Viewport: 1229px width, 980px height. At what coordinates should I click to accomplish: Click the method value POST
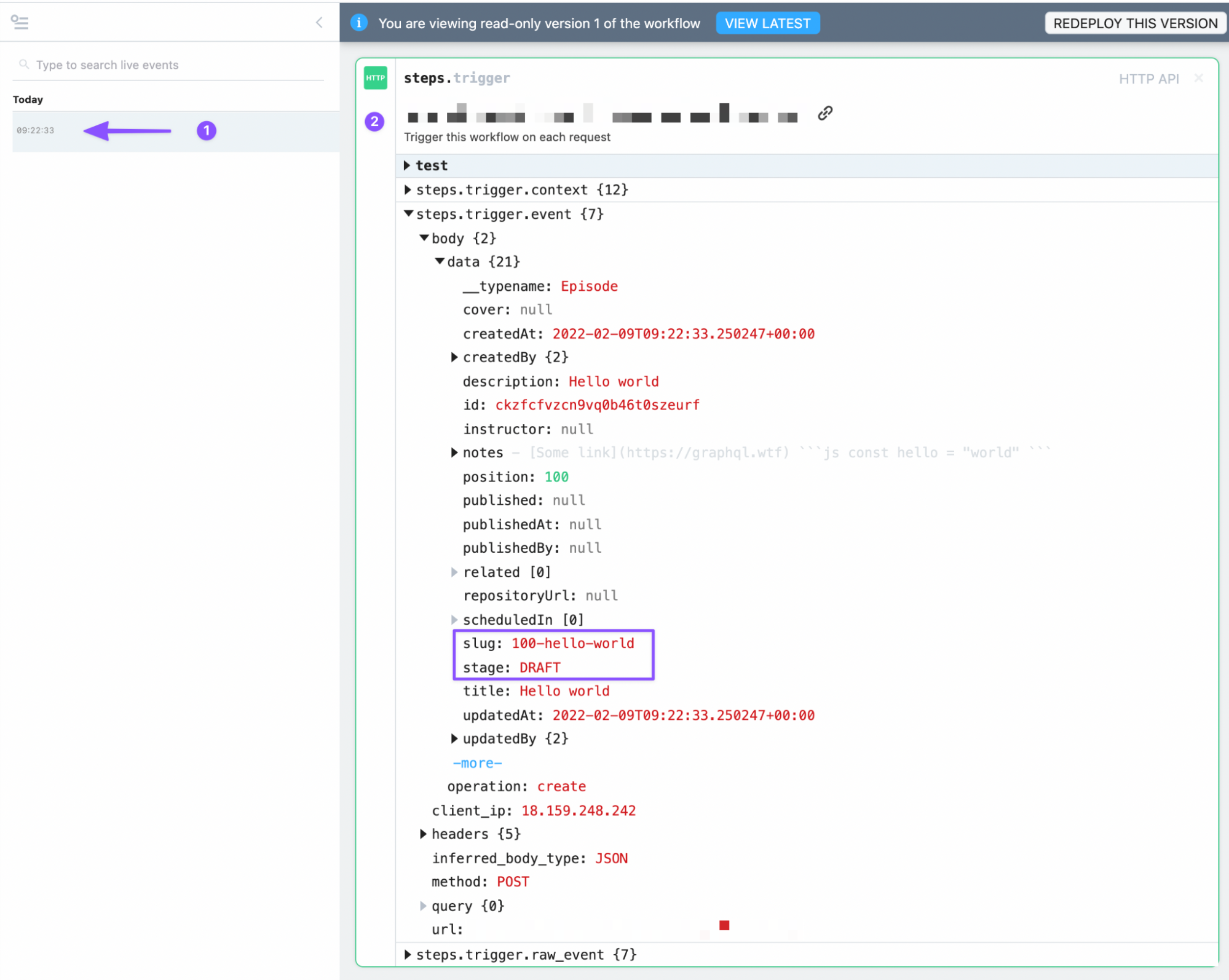pyautogui.click(x=513, y=882)
